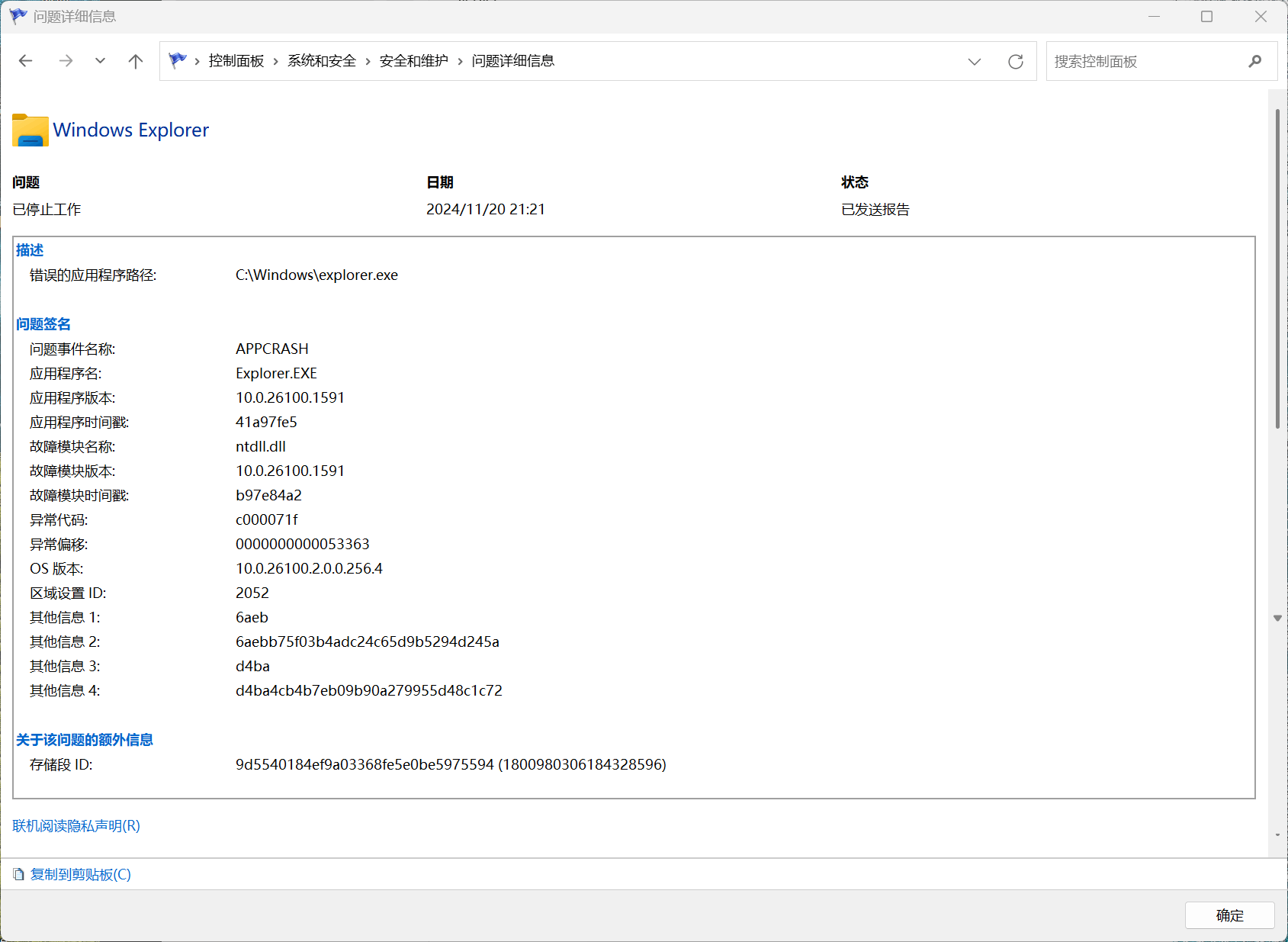Click the module timestamp b97e84a2
Screen dimensions: 1288x942
268,496
